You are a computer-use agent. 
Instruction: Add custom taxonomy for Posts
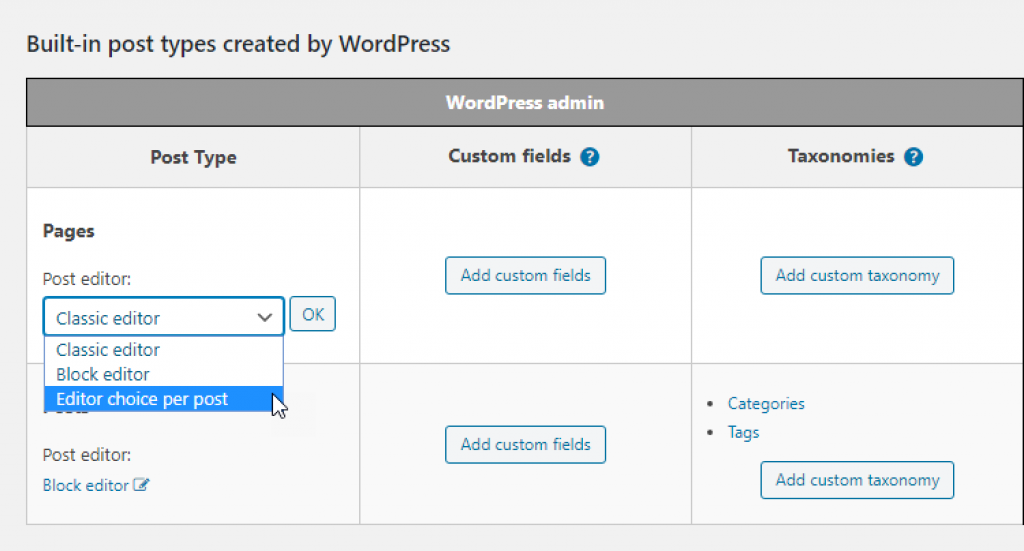(857, 480)
